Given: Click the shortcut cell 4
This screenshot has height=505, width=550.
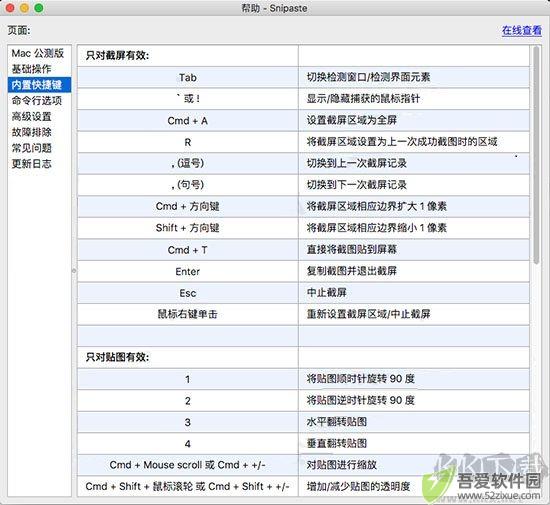Looking at the screenshot, I should pyautogui.click(x=188, y=444).
